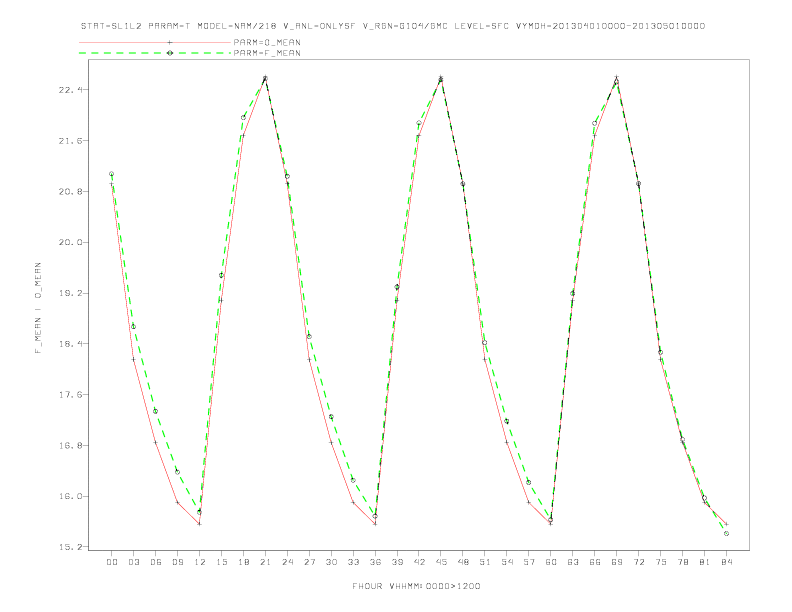Viewport: 792px width, 612px height.
Task: Click the 00 x-axis tick label
Action: point(112,562)
